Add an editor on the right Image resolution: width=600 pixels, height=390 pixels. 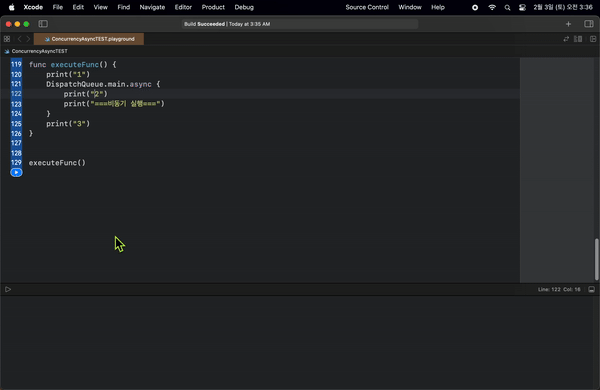click(x=593, y=39)
